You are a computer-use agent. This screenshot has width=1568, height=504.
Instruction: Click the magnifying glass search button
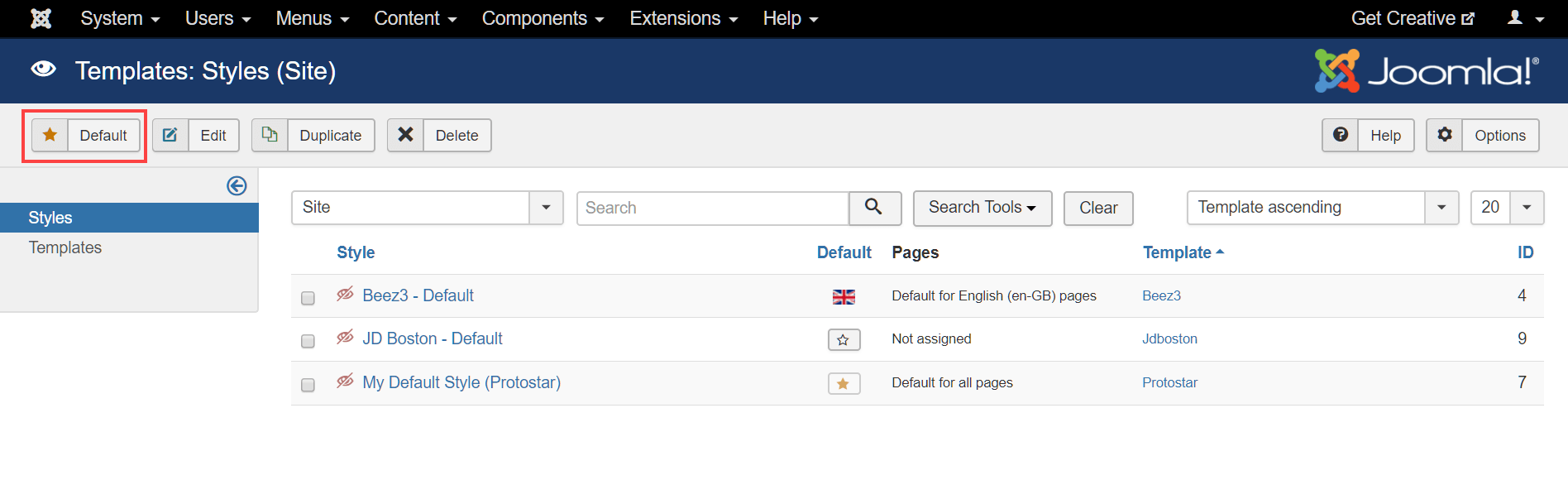[x=874, y=208]
